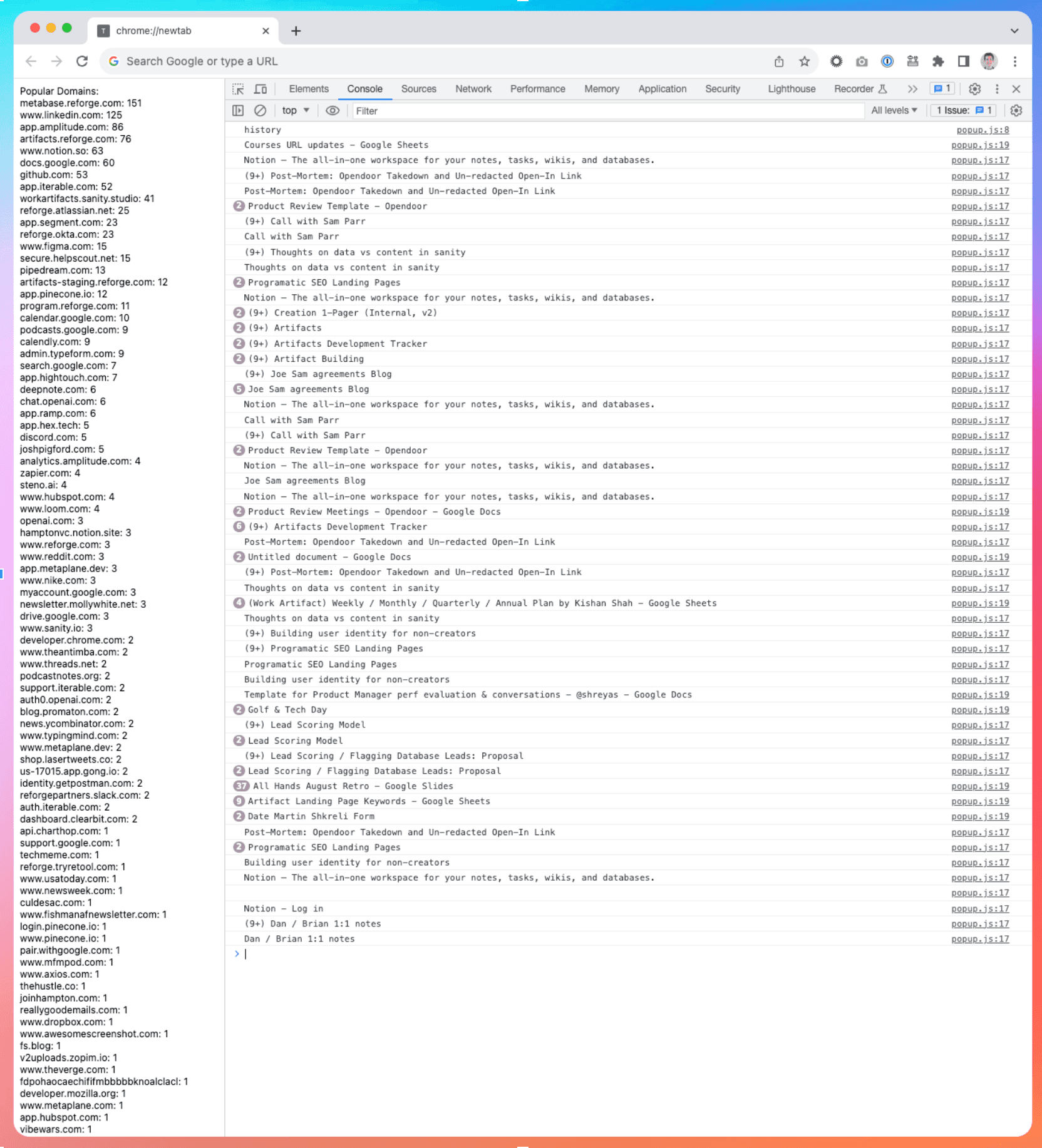
Task: Select metabase.reforge.com: 151 entry
Action: point(81,103)
